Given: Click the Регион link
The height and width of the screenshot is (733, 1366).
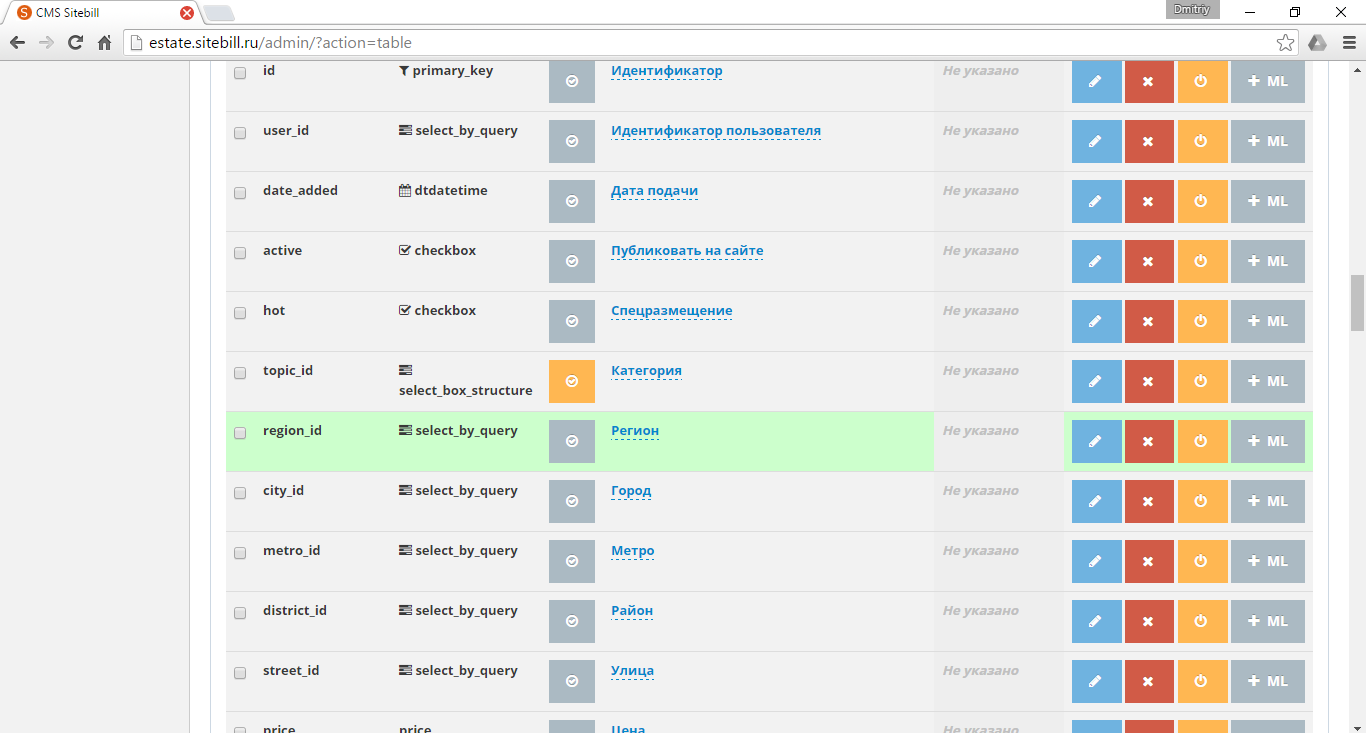Looking at the screenshot, I should coord(635,431).
